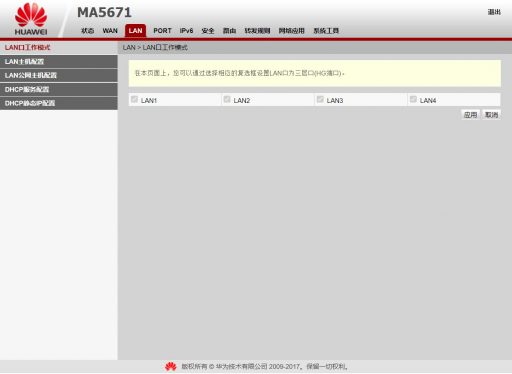Click the small Huawei logo in footer
512x374 pixels.
pos(171,367)
